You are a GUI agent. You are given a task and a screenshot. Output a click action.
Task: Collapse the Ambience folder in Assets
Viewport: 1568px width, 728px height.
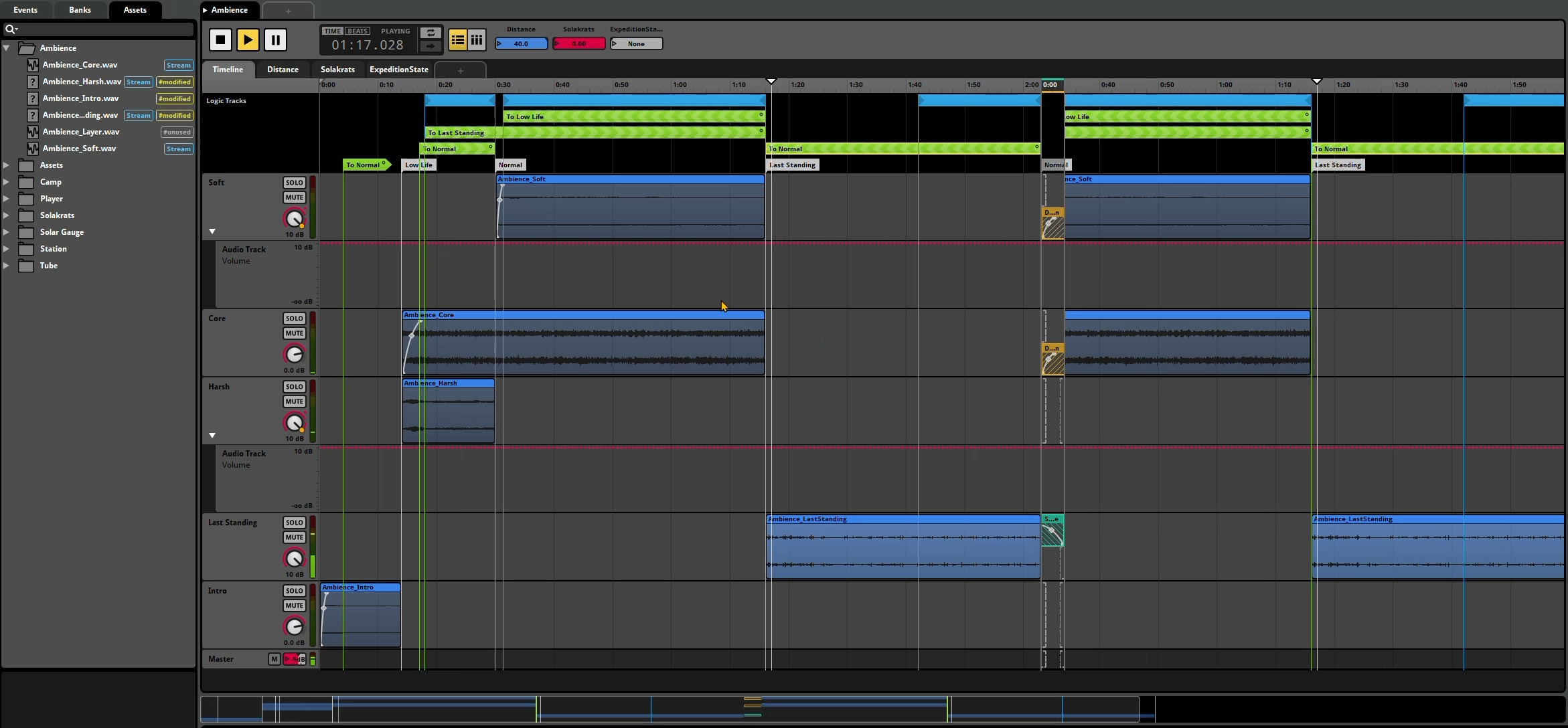click(x=6, y=48)
